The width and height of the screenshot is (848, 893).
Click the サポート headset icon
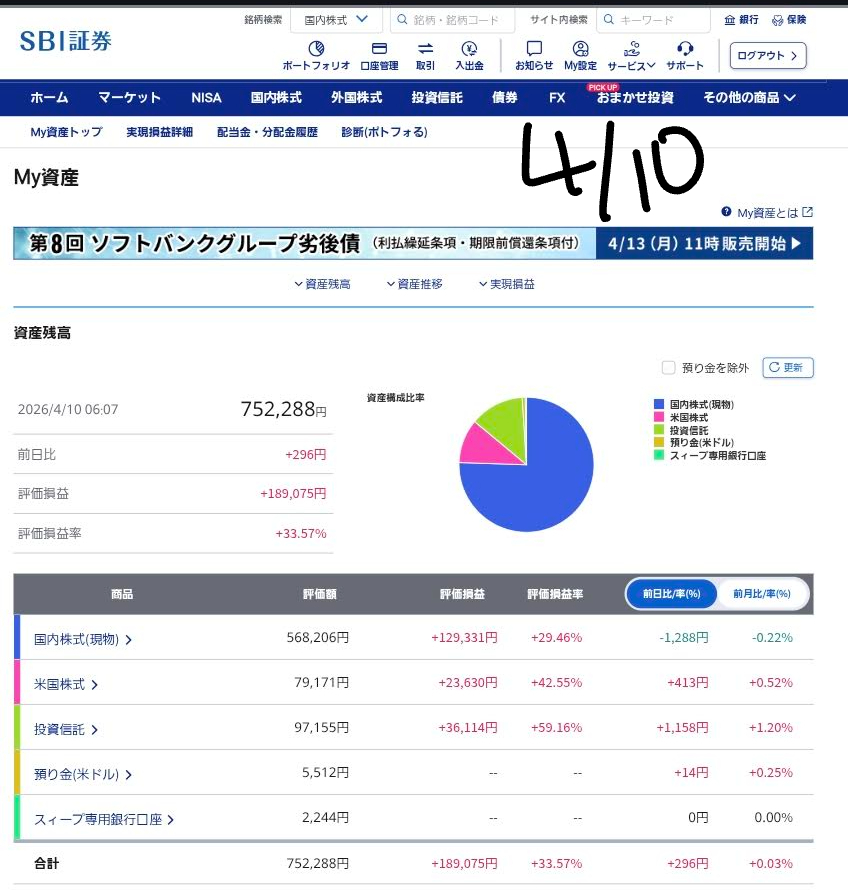(685, 49)
